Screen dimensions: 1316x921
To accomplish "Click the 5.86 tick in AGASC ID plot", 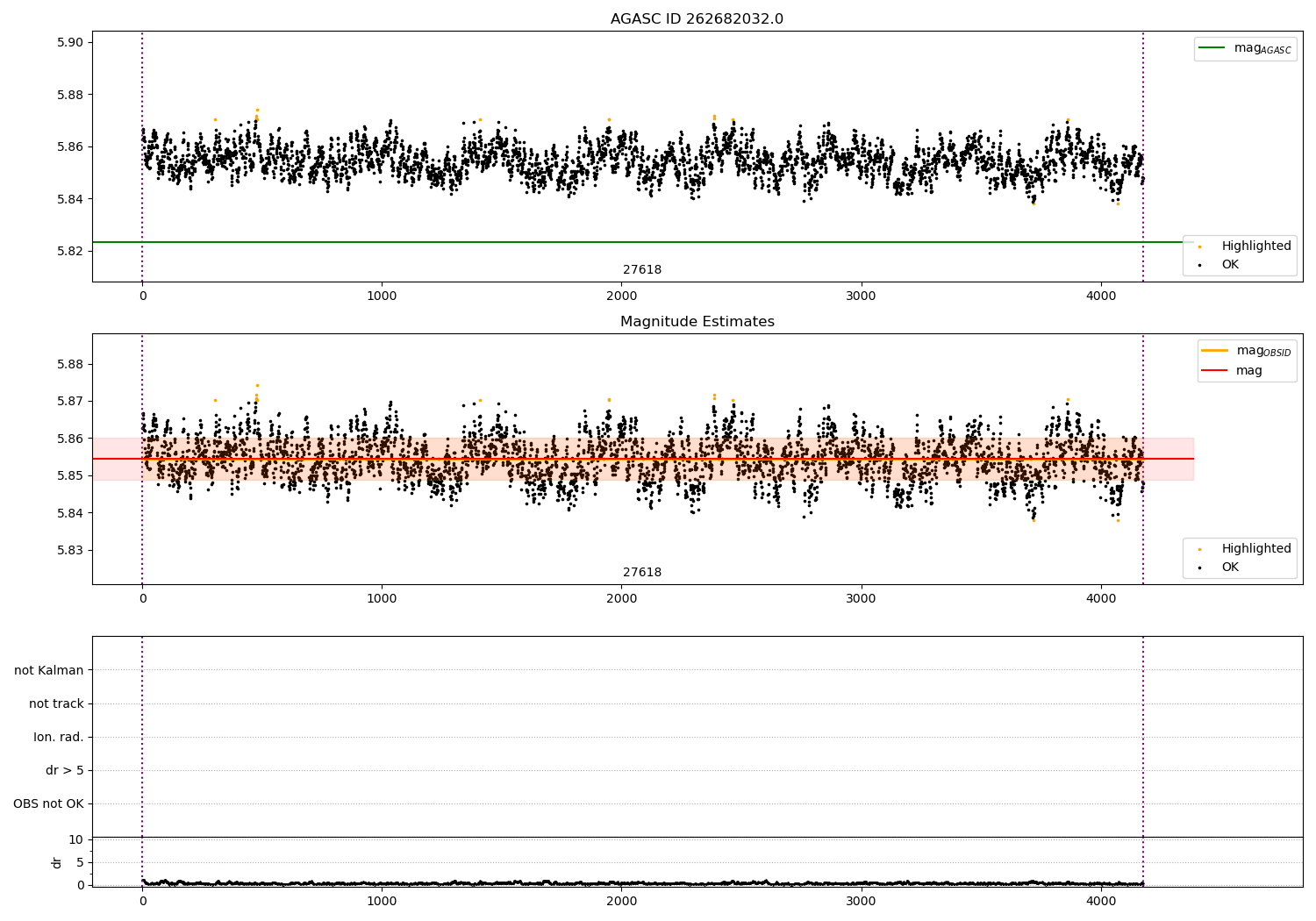I will [70, 146].
